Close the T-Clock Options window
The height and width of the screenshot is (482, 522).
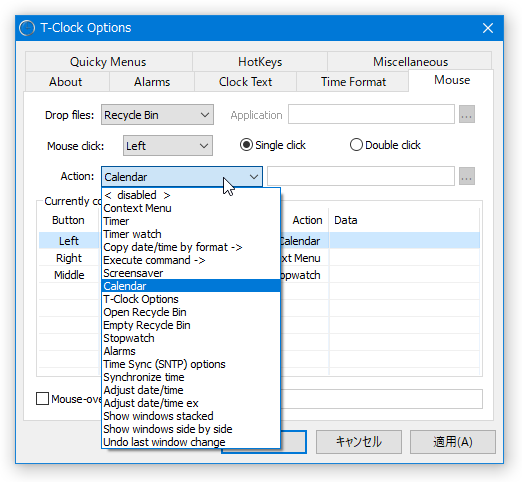[488, 28]
